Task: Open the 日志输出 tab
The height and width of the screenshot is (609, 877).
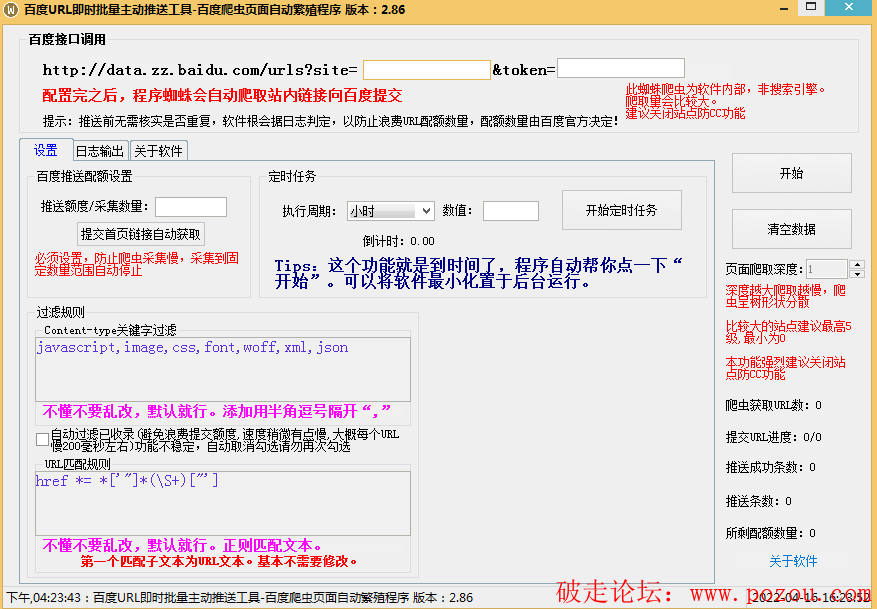Action: 100,151
